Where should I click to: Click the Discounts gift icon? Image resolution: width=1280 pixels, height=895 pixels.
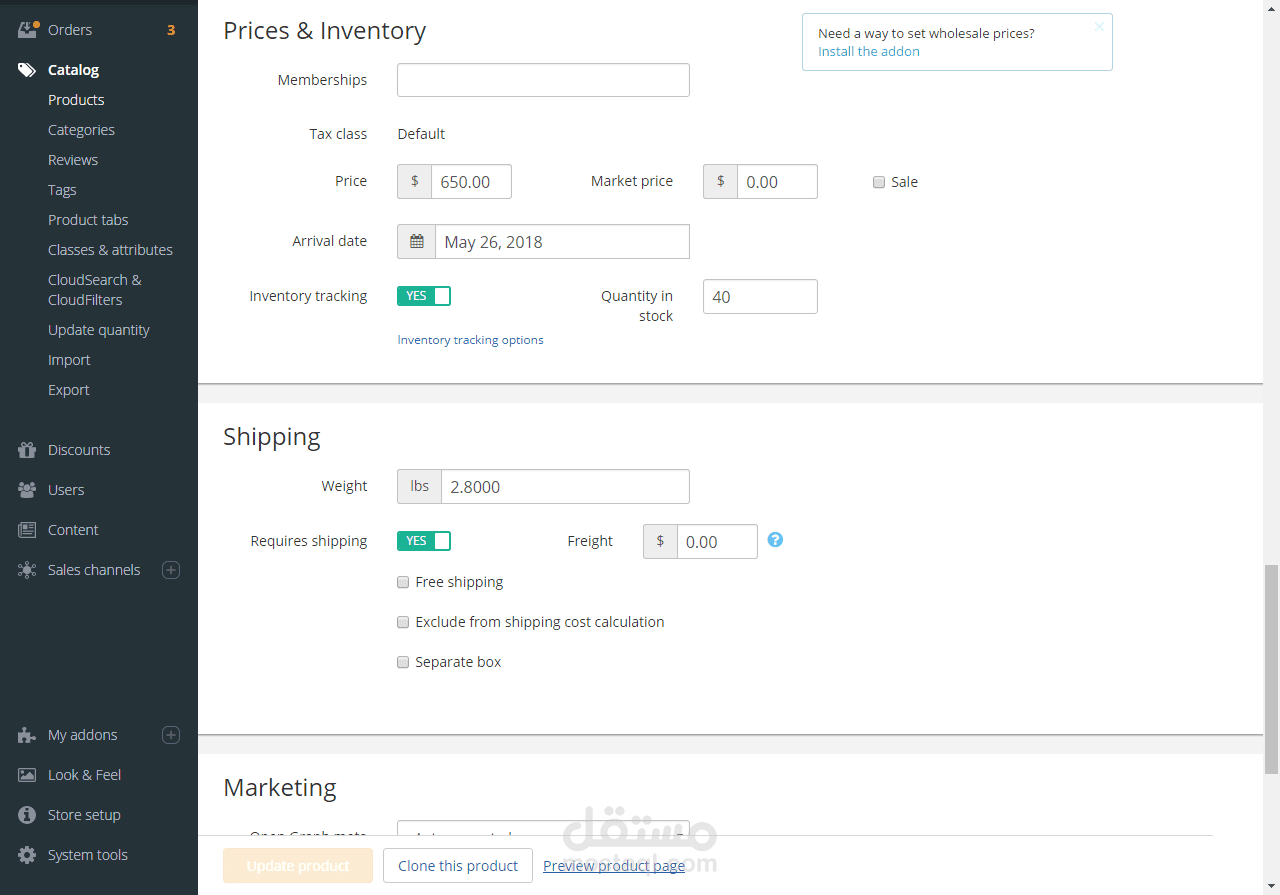[27, 450]
